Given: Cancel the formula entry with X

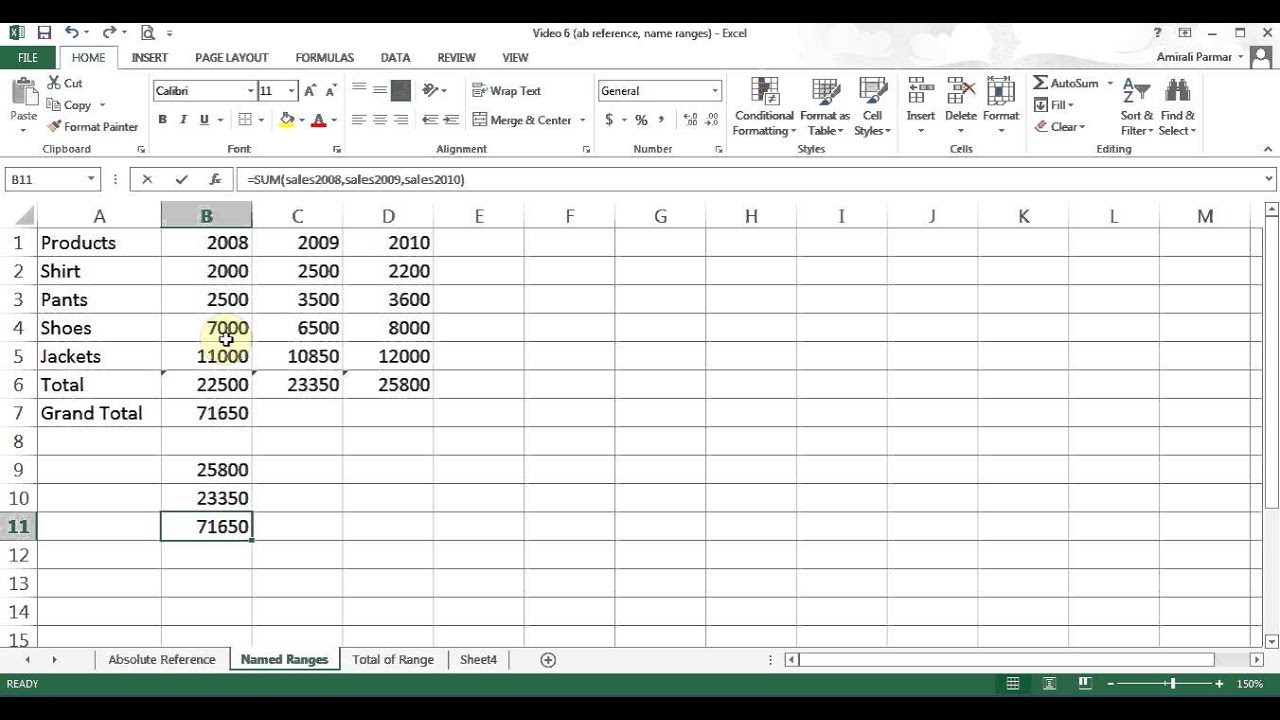Looking at the screenshot, I should click(x=147, y=180).
